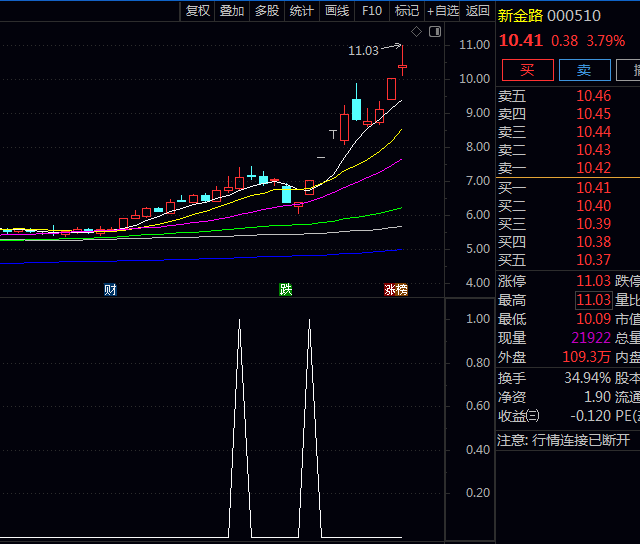Click the 卖一 price 10.42
This screenshot has width=640, height=544.
pyautogui.click(x=593, y=168)
